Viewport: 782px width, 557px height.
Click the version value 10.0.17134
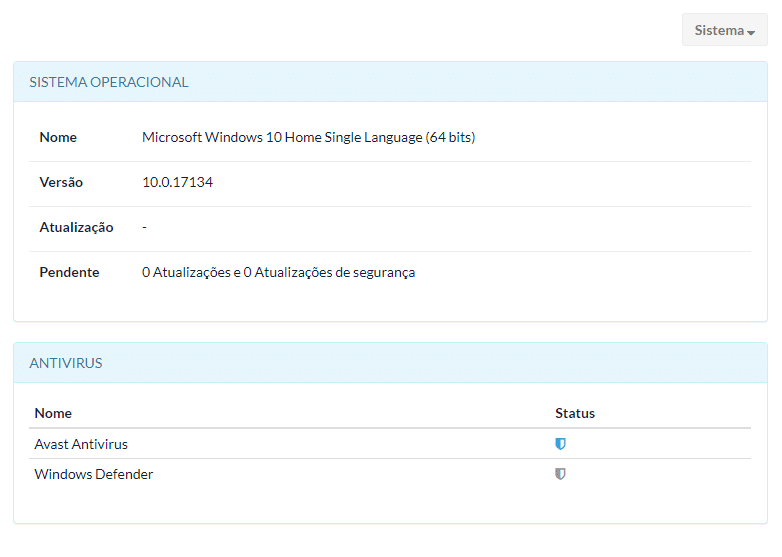click(x=178, y=182)
